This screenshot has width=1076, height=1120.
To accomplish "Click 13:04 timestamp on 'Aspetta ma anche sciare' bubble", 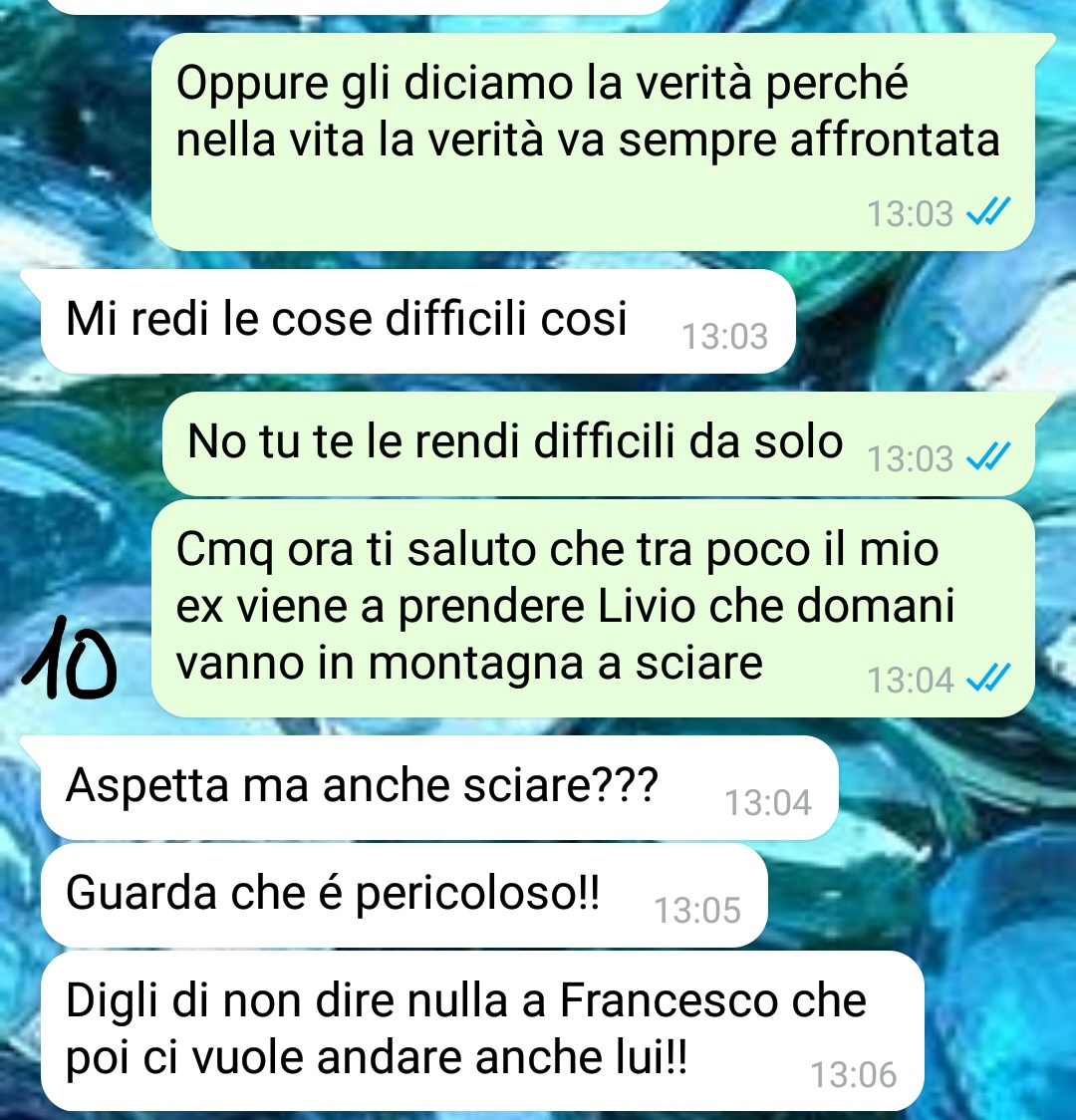I will point(768,803).
